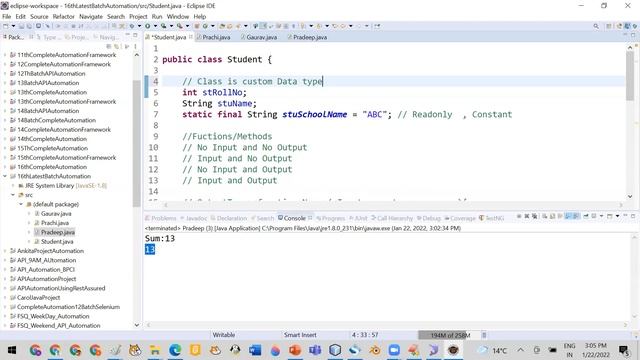Open the Coverage view tab

click(x=460, y=218)
